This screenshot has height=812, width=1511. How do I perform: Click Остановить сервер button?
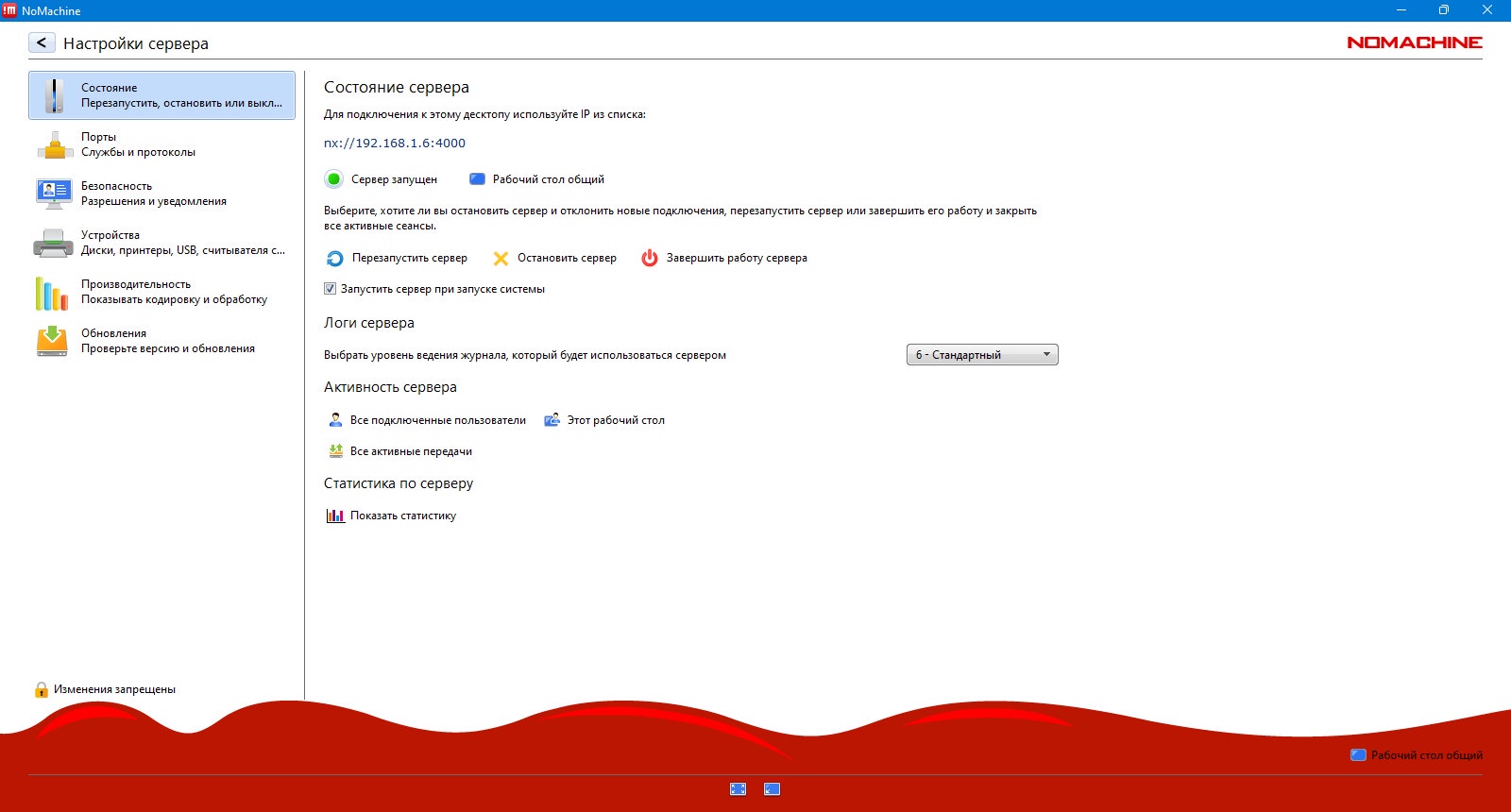555,258
